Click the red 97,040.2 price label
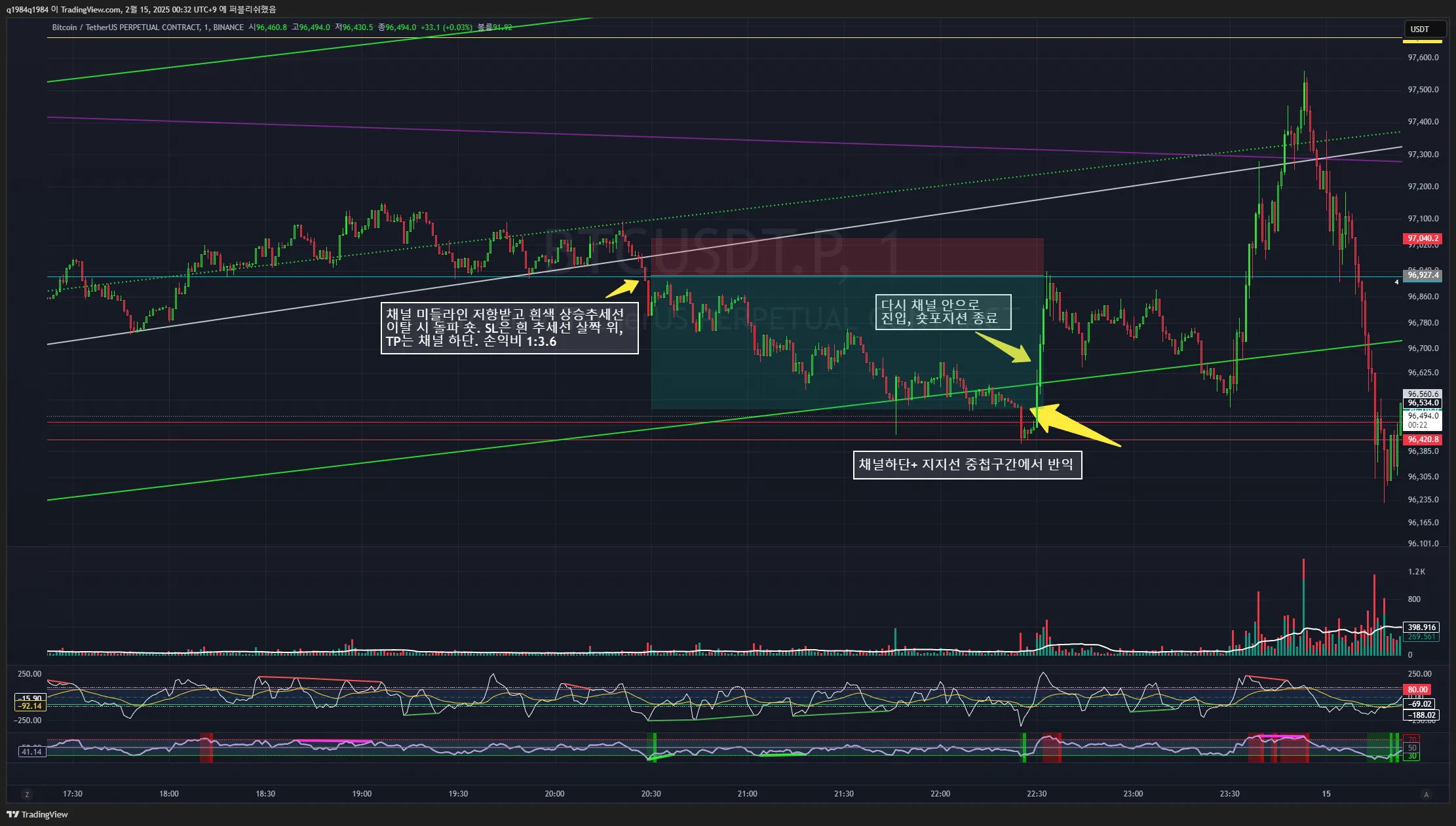This screenshot has width=1456, height=826. tap(1422, 238)
